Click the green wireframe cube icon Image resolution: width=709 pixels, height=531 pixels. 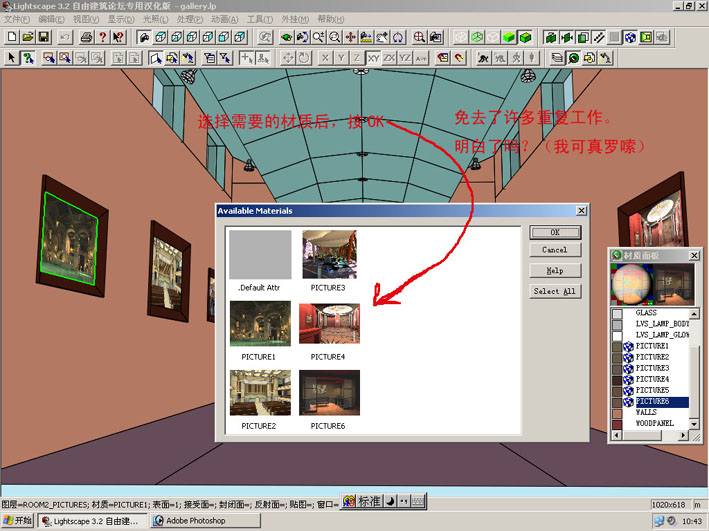[x=477, y=37]
